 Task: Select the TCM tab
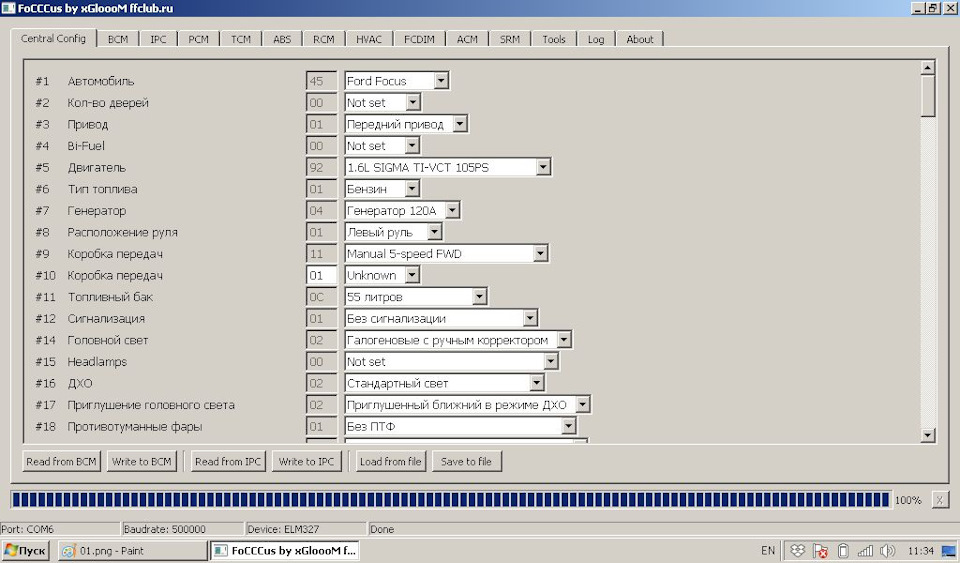point(241,39)
